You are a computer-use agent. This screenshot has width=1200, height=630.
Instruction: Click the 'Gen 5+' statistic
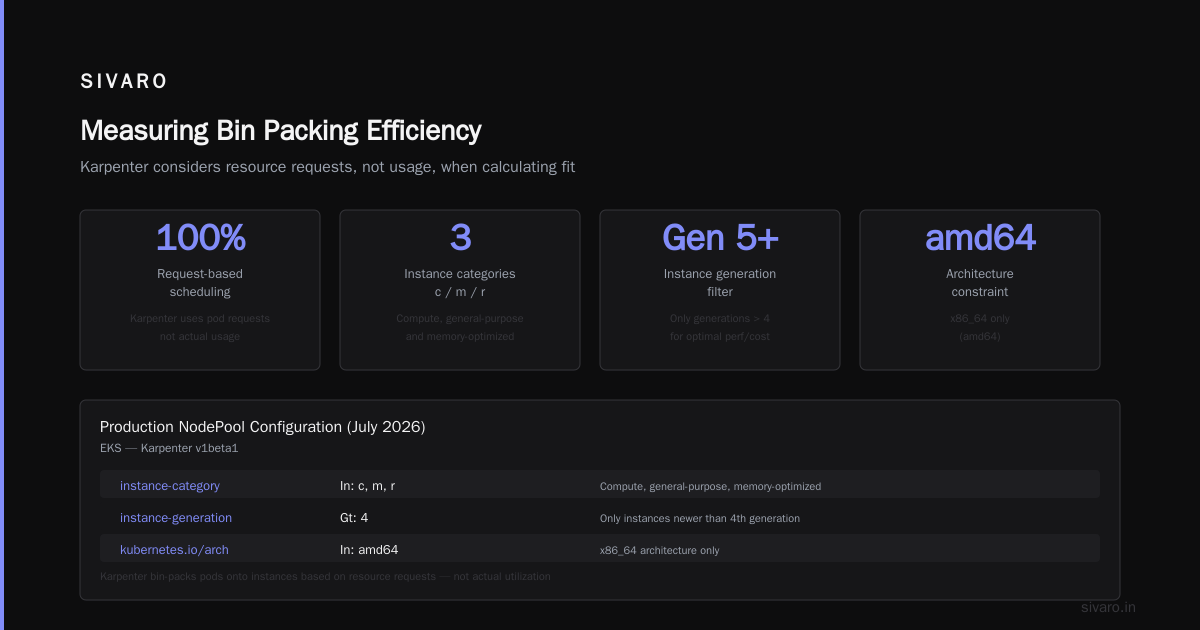click(720, 238)
